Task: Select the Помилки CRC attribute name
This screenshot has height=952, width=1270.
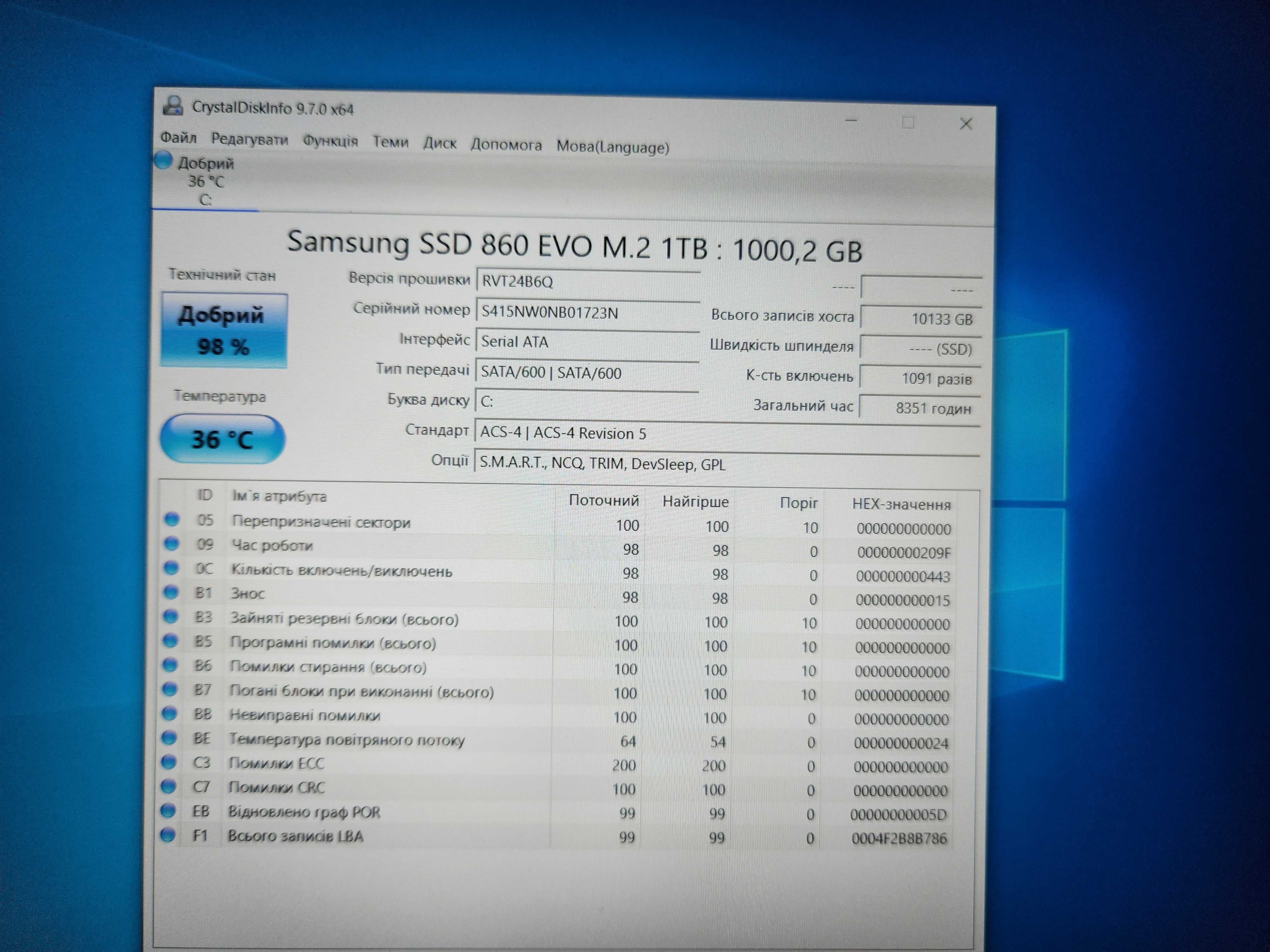Action: click(277, 788)
